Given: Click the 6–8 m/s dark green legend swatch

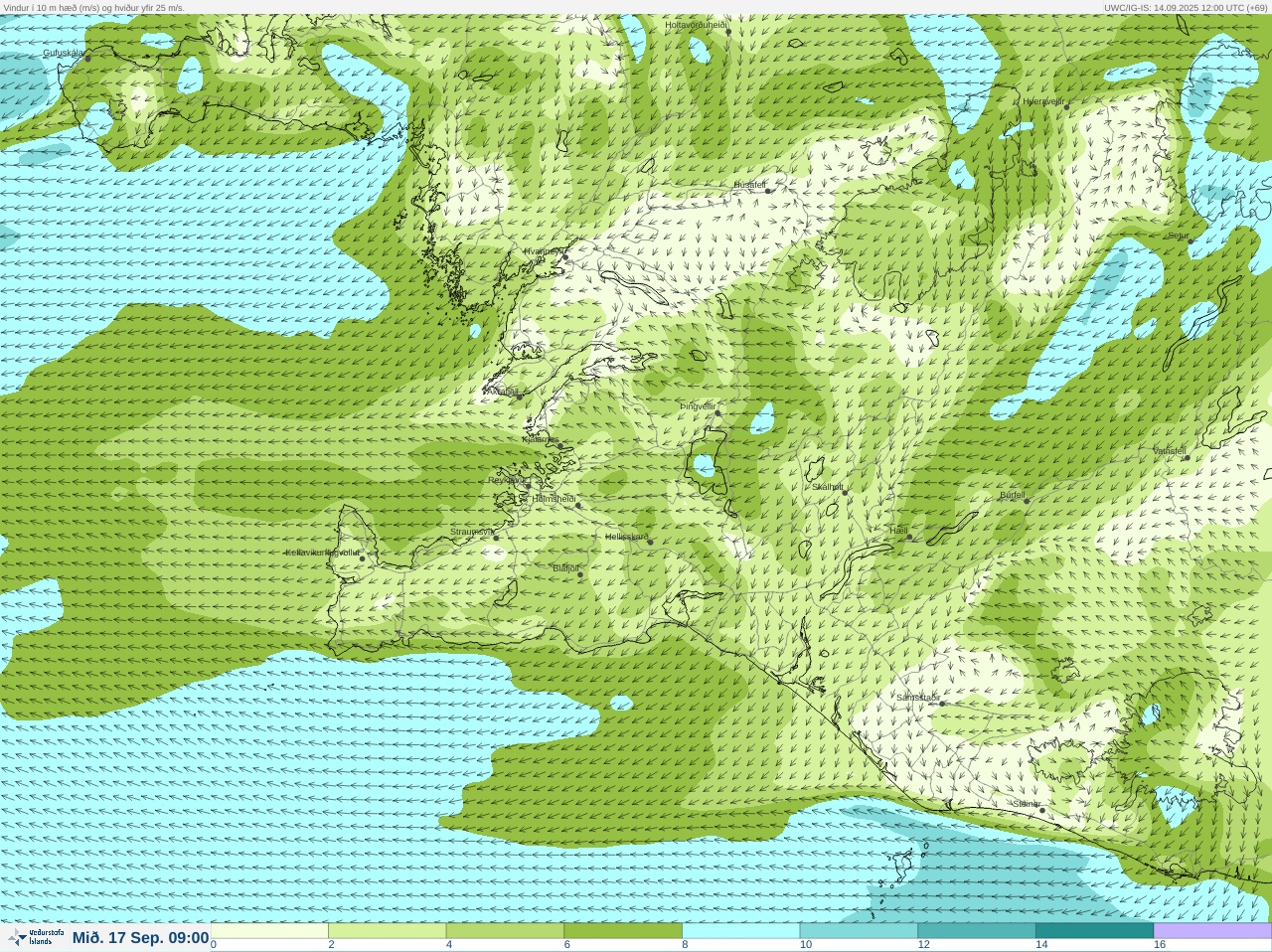Looking at the screenshot, I should [x=623, y=931].
